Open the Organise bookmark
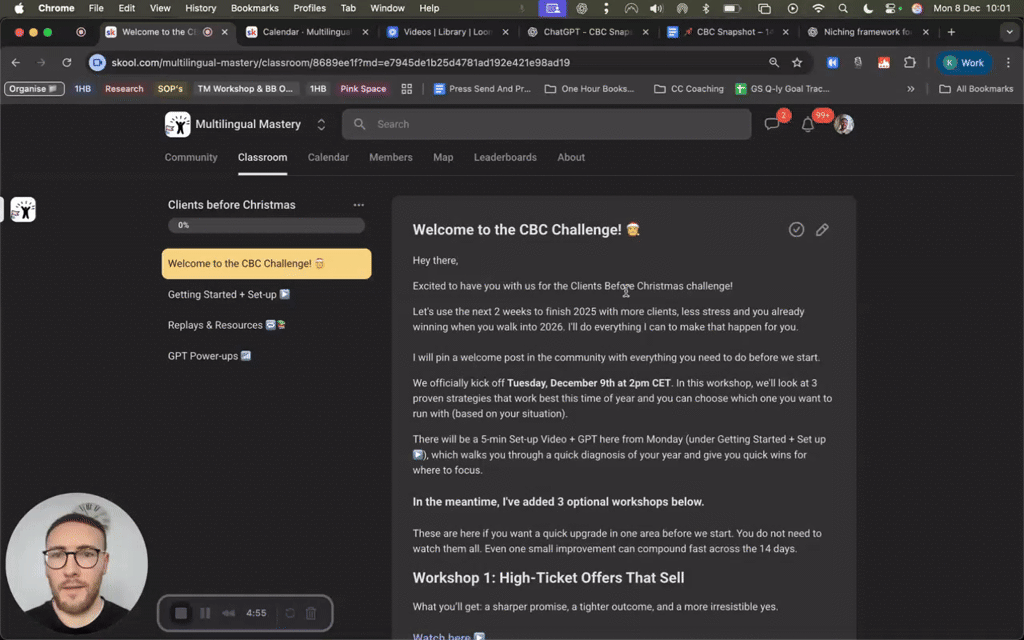The height and width of the screenshot is (640, 1024). (34, 89)
